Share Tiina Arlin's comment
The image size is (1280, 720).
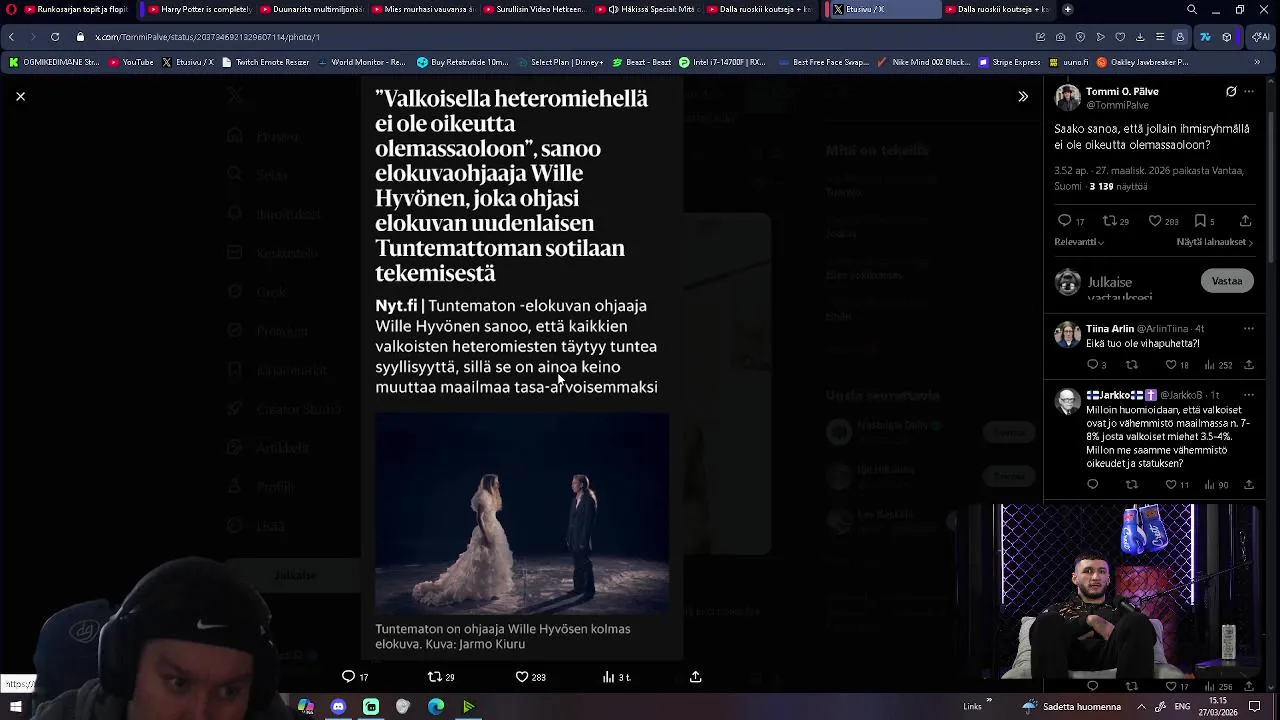1249,365
